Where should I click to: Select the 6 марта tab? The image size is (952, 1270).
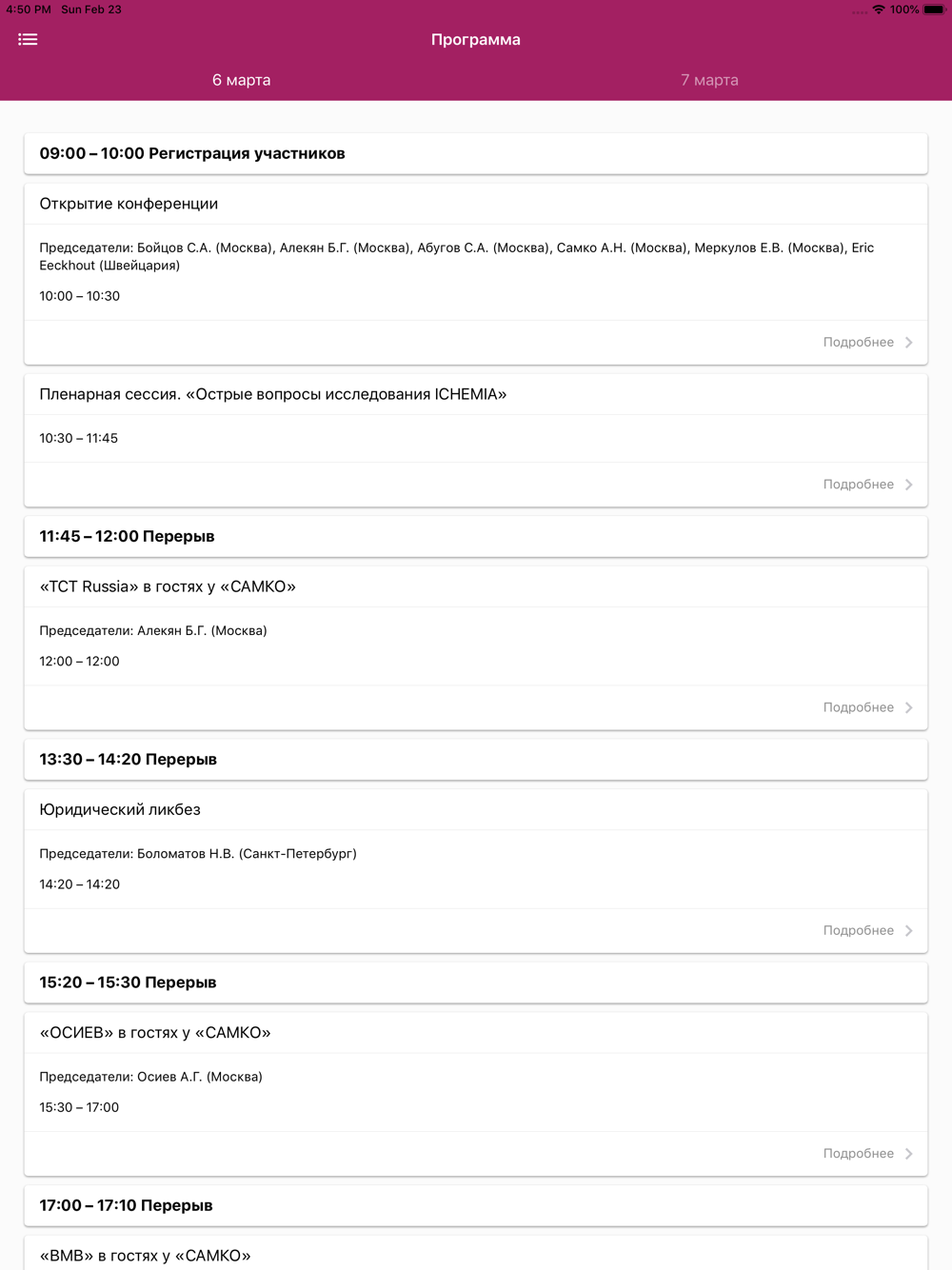241,80
